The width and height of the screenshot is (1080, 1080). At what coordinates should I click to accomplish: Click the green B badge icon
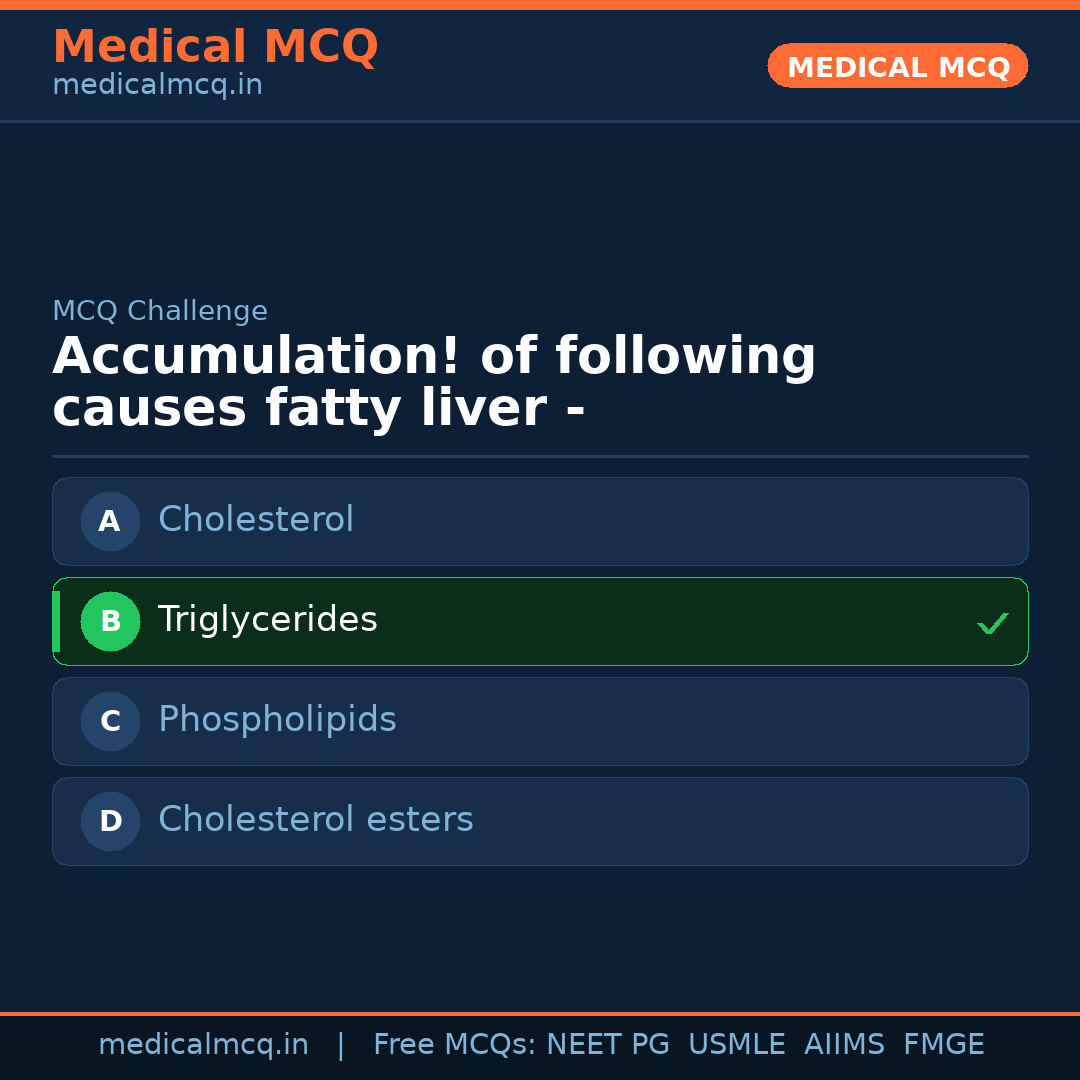[x=110, y=621]
